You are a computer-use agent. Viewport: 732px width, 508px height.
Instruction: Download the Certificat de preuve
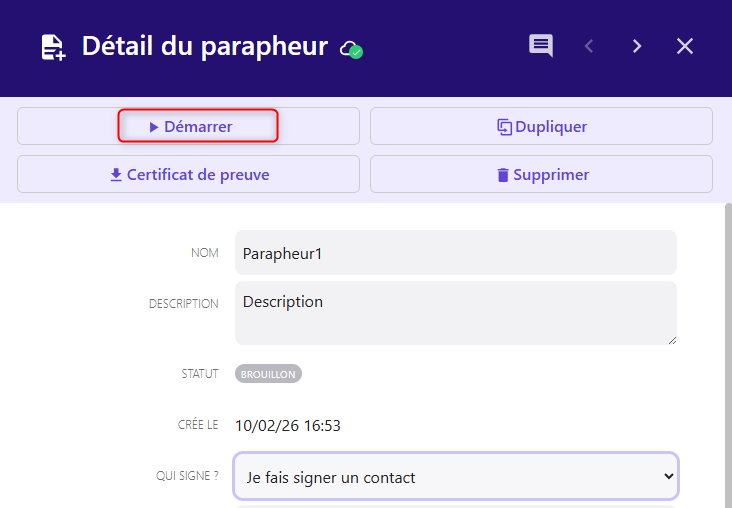[189, 175]
